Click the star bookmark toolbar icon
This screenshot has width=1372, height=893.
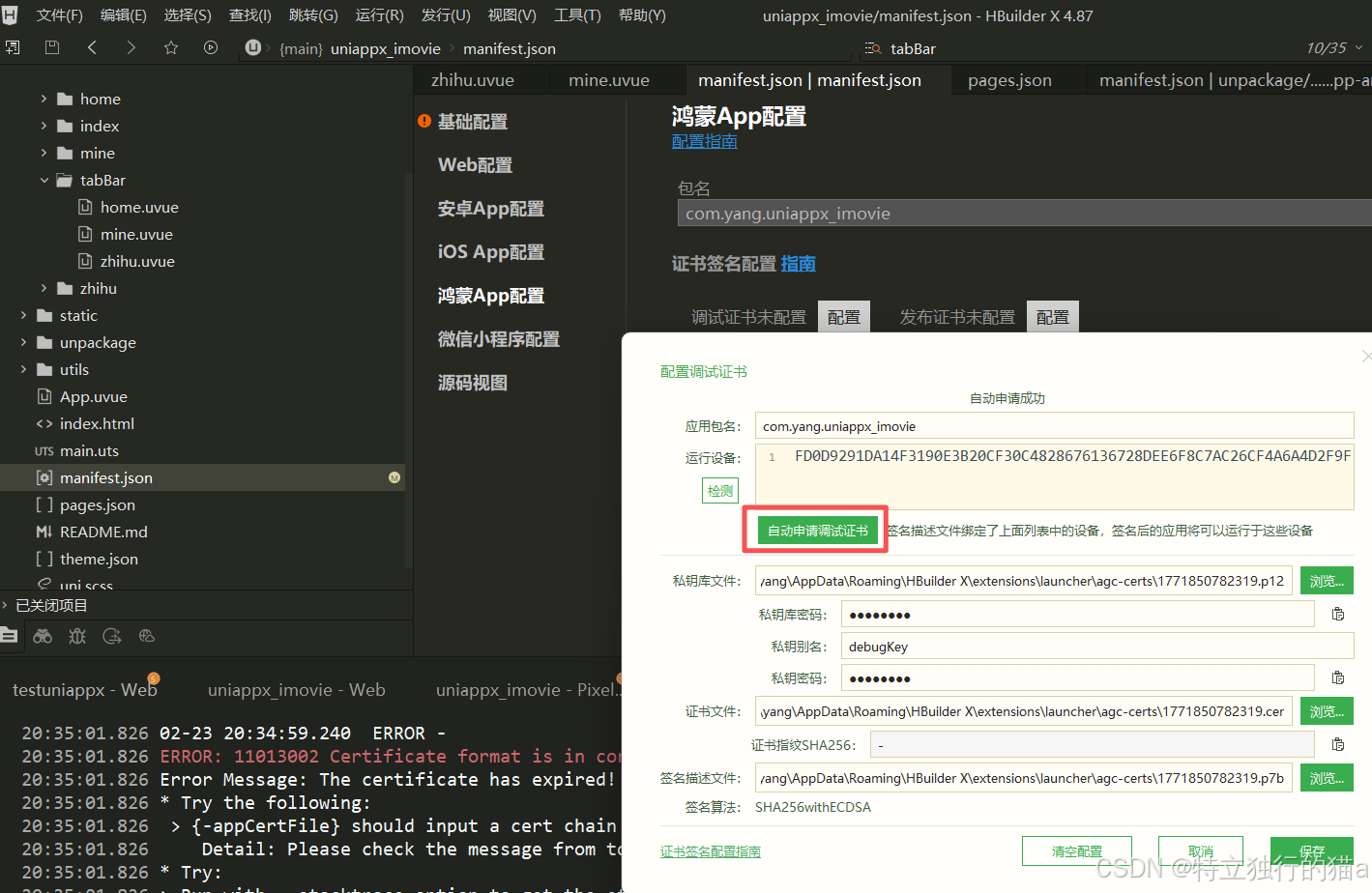(171, 47)
